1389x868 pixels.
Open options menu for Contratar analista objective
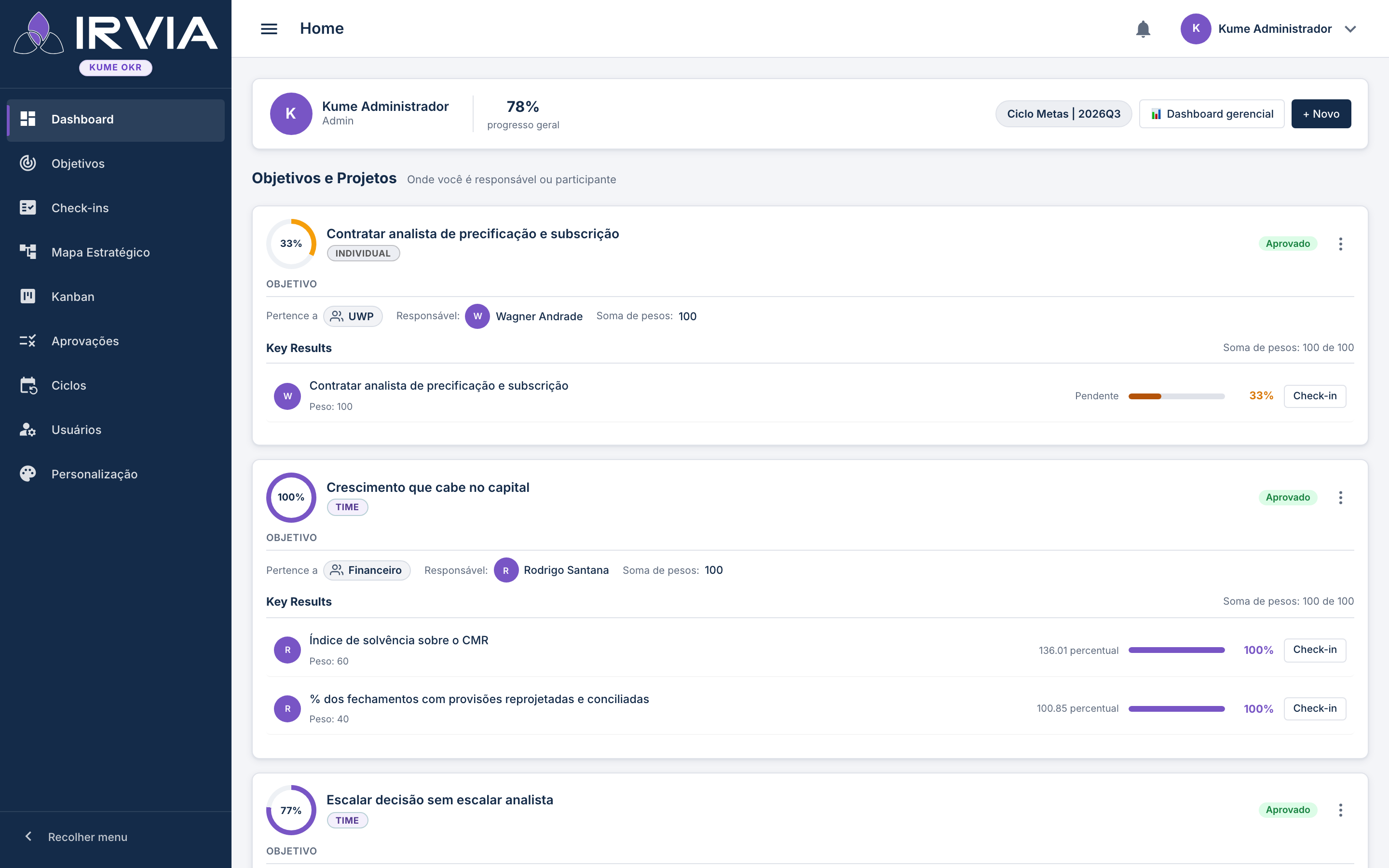(x=1340, y=244)
